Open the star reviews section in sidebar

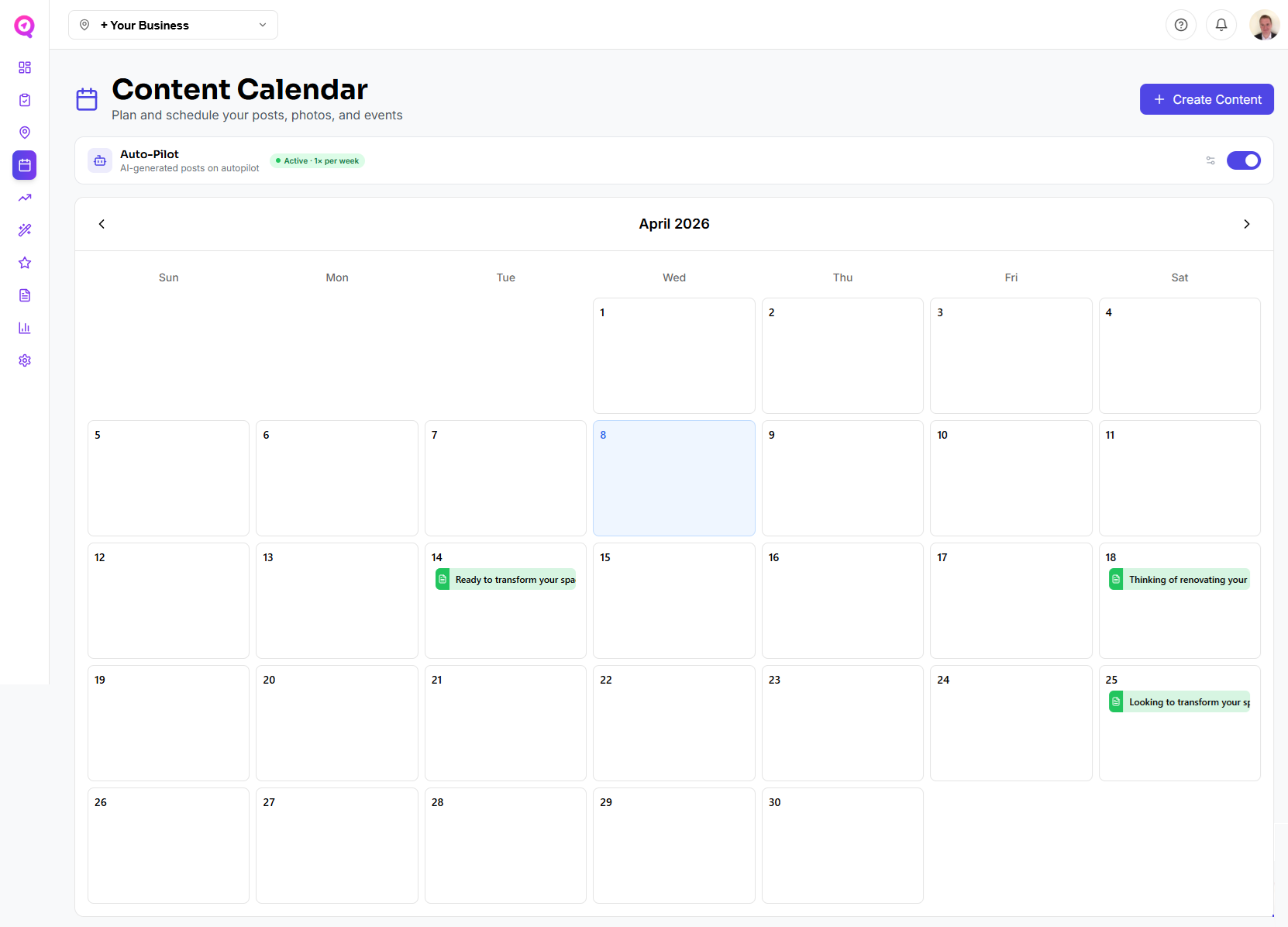(25, 263)
